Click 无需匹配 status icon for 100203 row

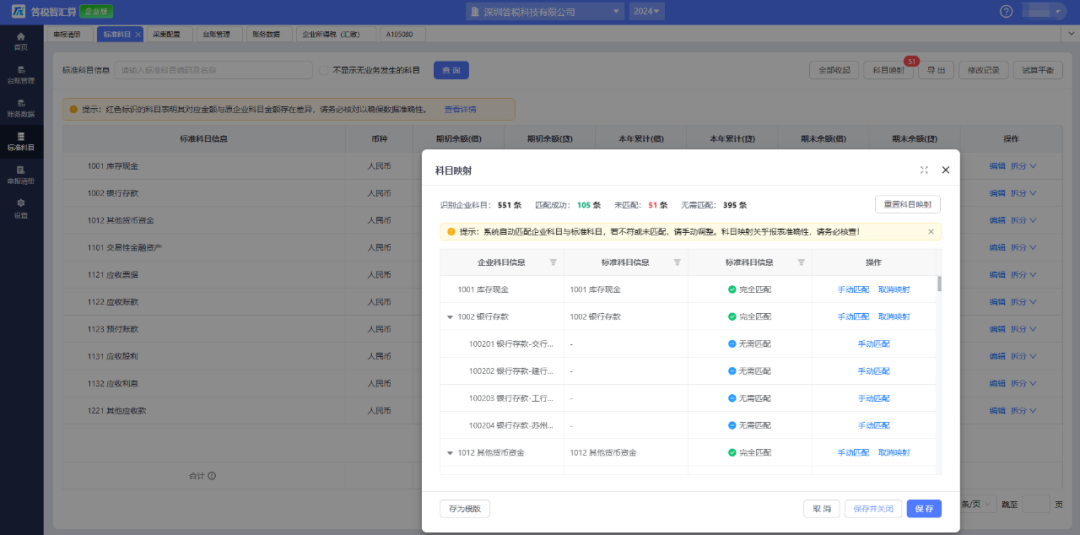coord(731,398)
